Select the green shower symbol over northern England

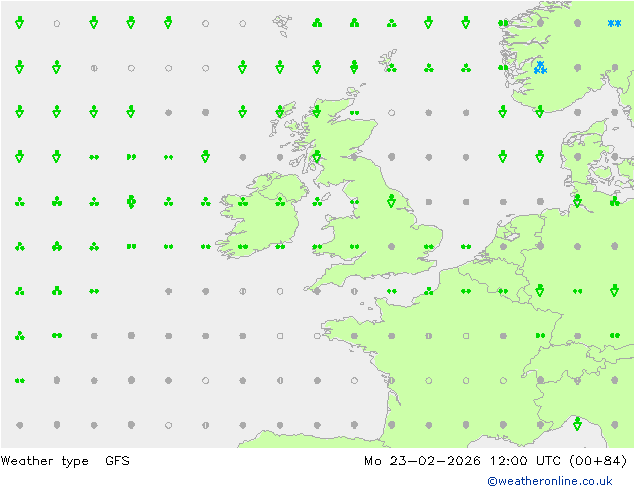point(391,201)
